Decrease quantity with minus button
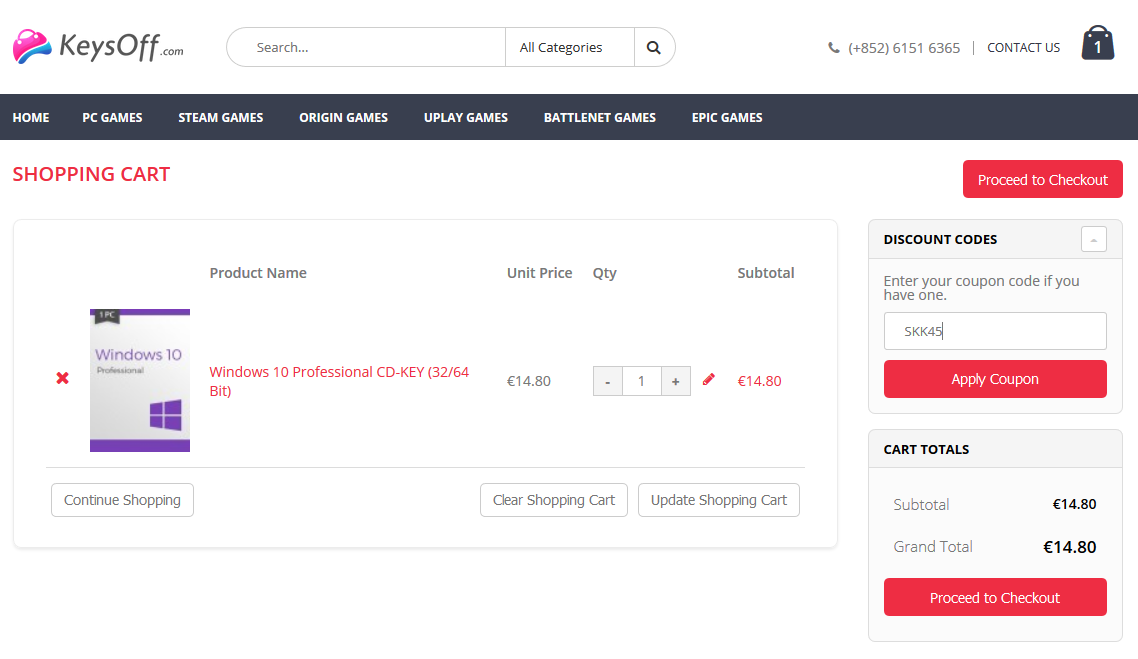The image size is (1138, 659). (607, 381)
